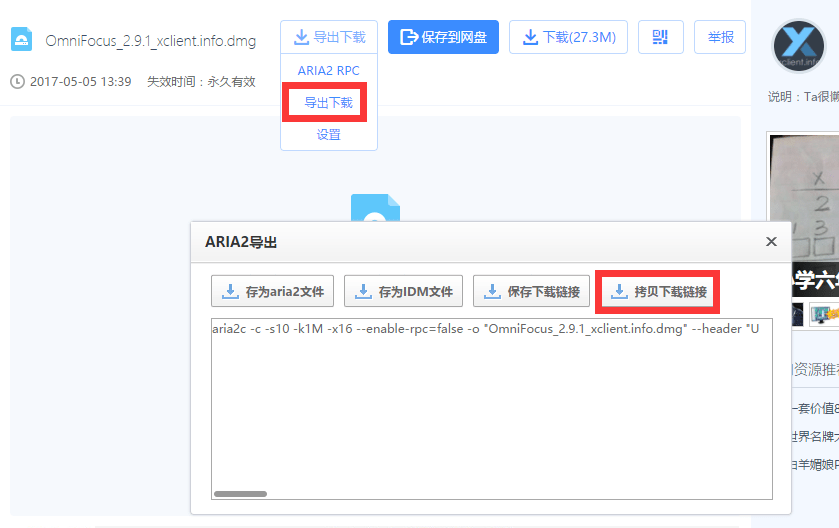Viewport: 839px width, 528px height.
Task: Select ARIA2 RPC menu entry
Action: pos(329,71)
